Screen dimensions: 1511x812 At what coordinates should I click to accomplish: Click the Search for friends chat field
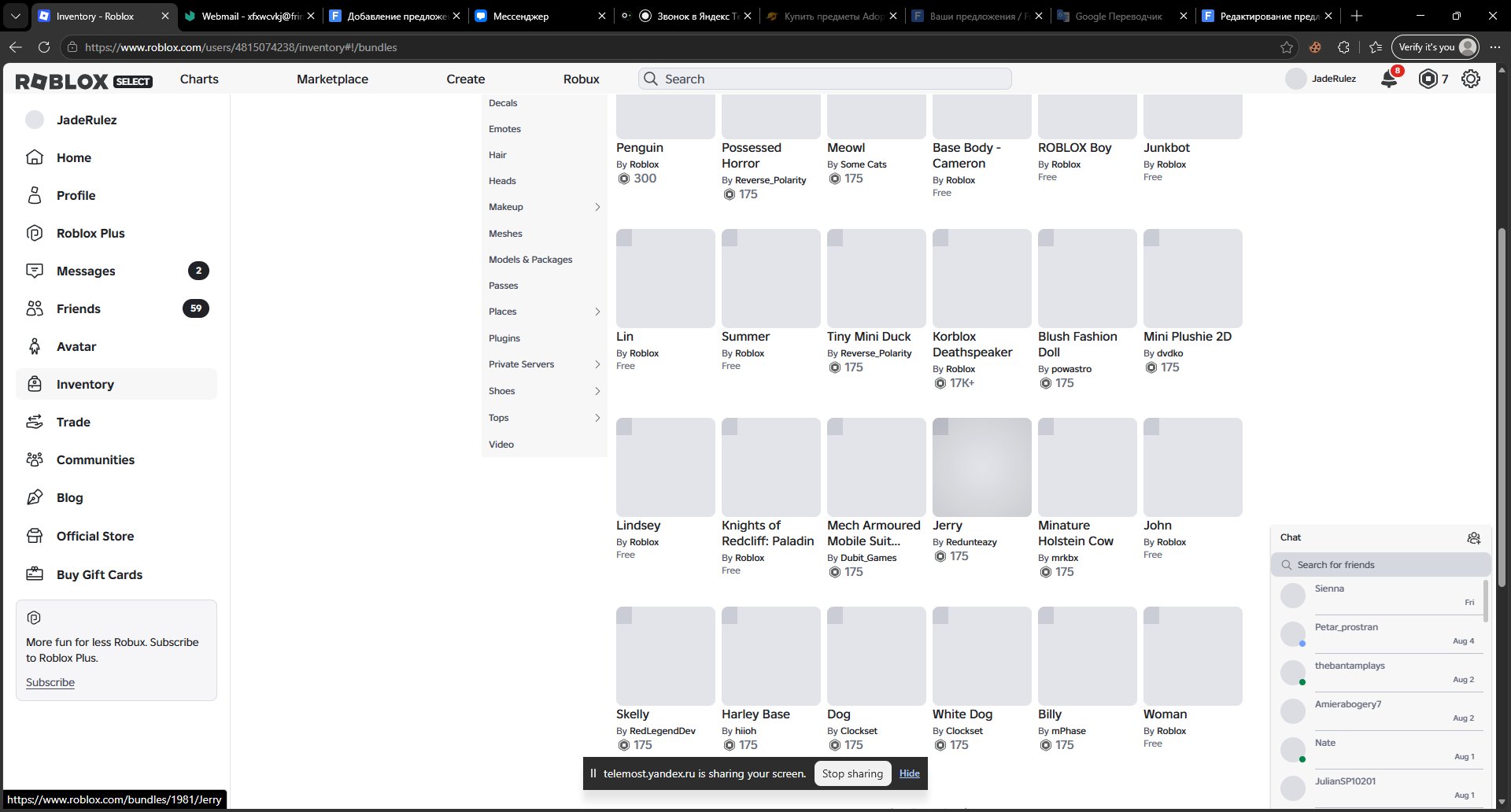point(1381,565)
